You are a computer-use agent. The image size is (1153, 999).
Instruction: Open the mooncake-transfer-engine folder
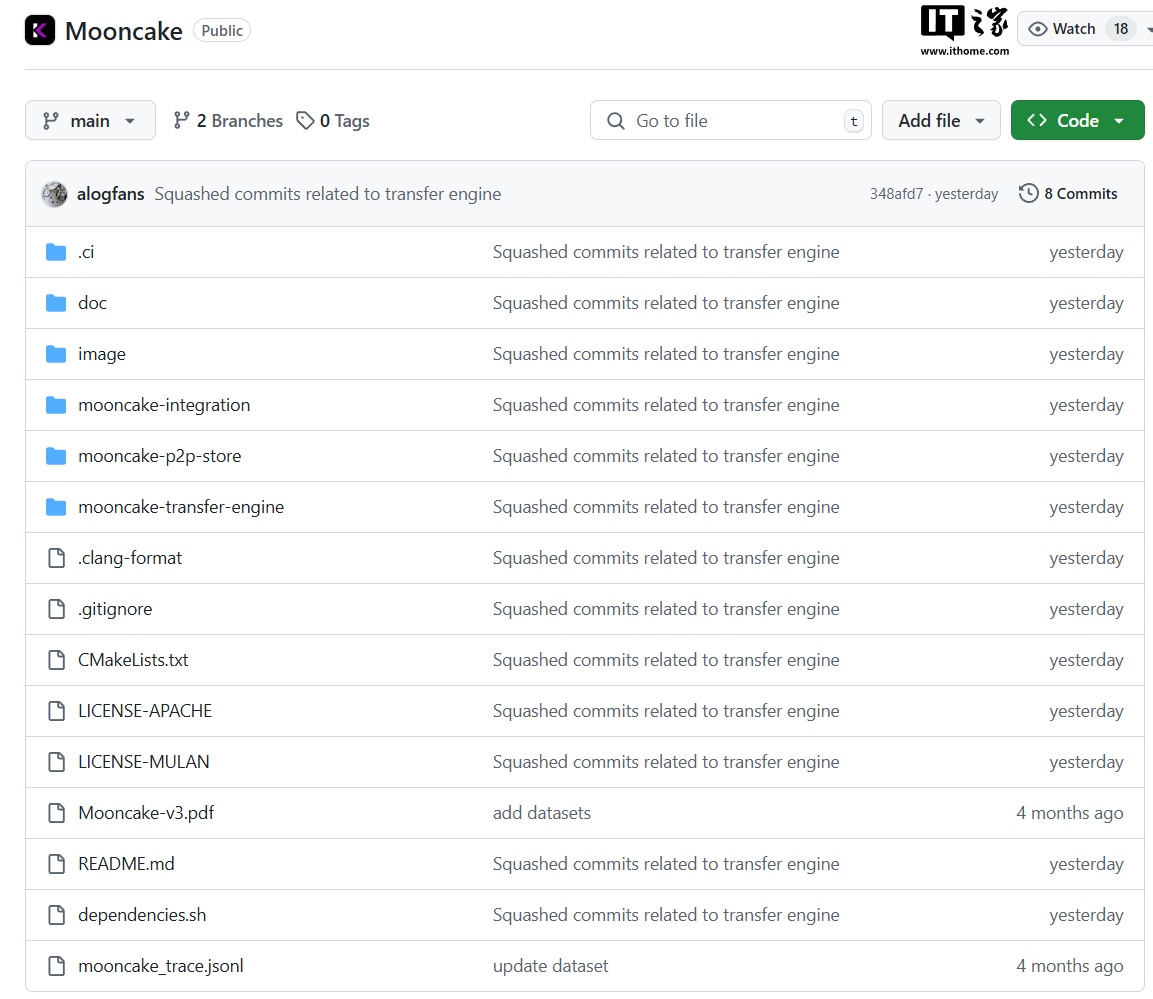181,507
